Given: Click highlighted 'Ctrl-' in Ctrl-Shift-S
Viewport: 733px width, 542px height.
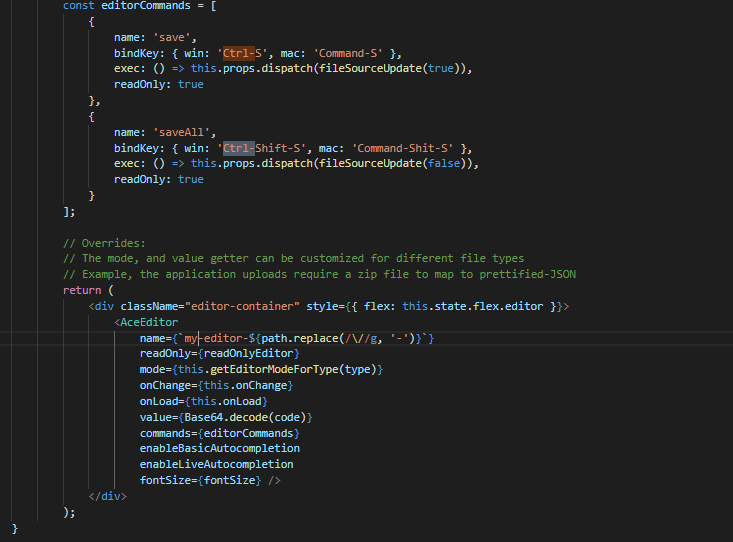Looking at the screenshot, I should point(238,148).
